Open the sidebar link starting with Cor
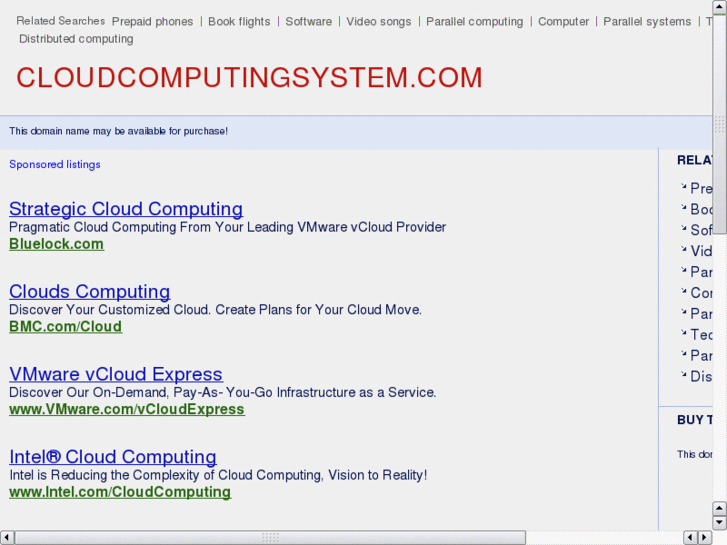Screen dimensions: 727x545 point(701,293)
